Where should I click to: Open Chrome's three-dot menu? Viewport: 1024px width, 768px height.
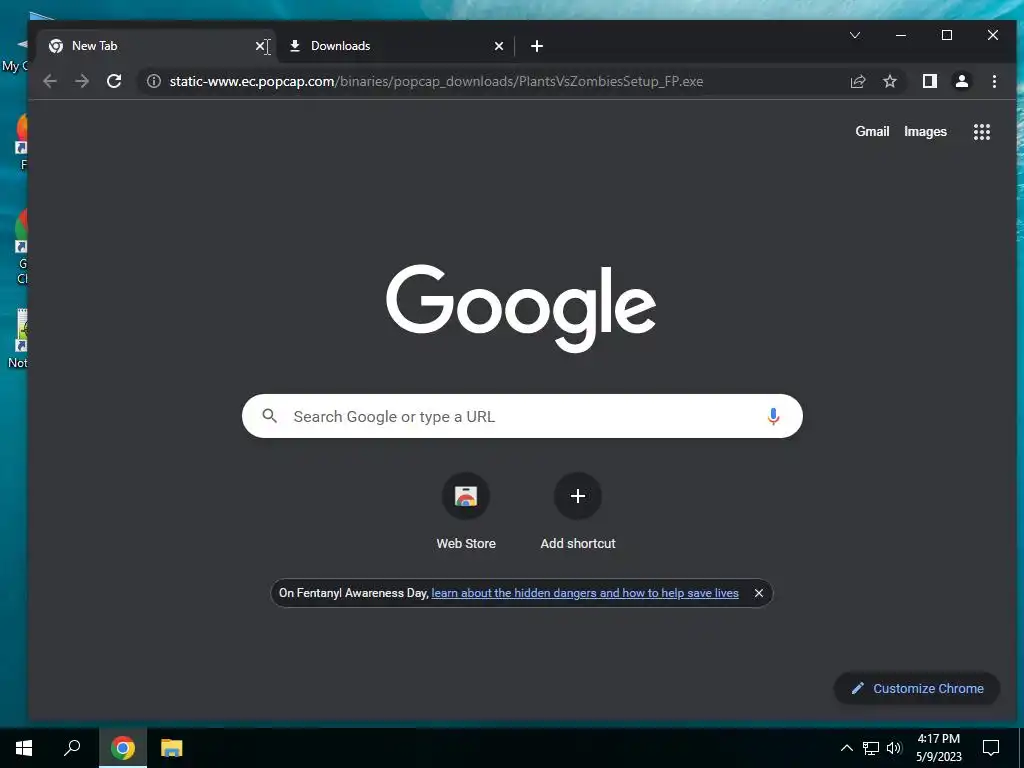pyautogui.click(x=994, y=82)
